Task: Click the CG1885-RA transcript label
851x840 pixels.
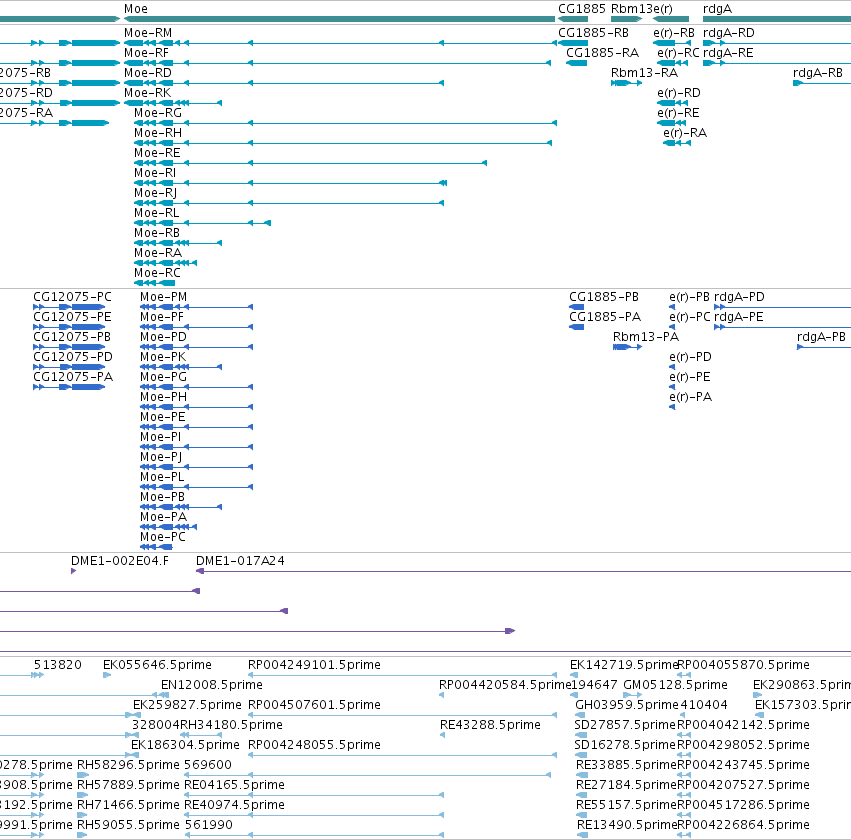Action: click(602, 53)
